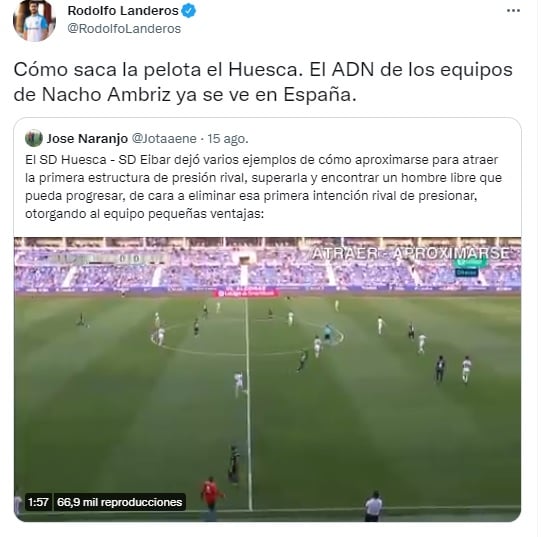Click the broadcaster logo in video

pyautogui.click(x=470, y=267)
